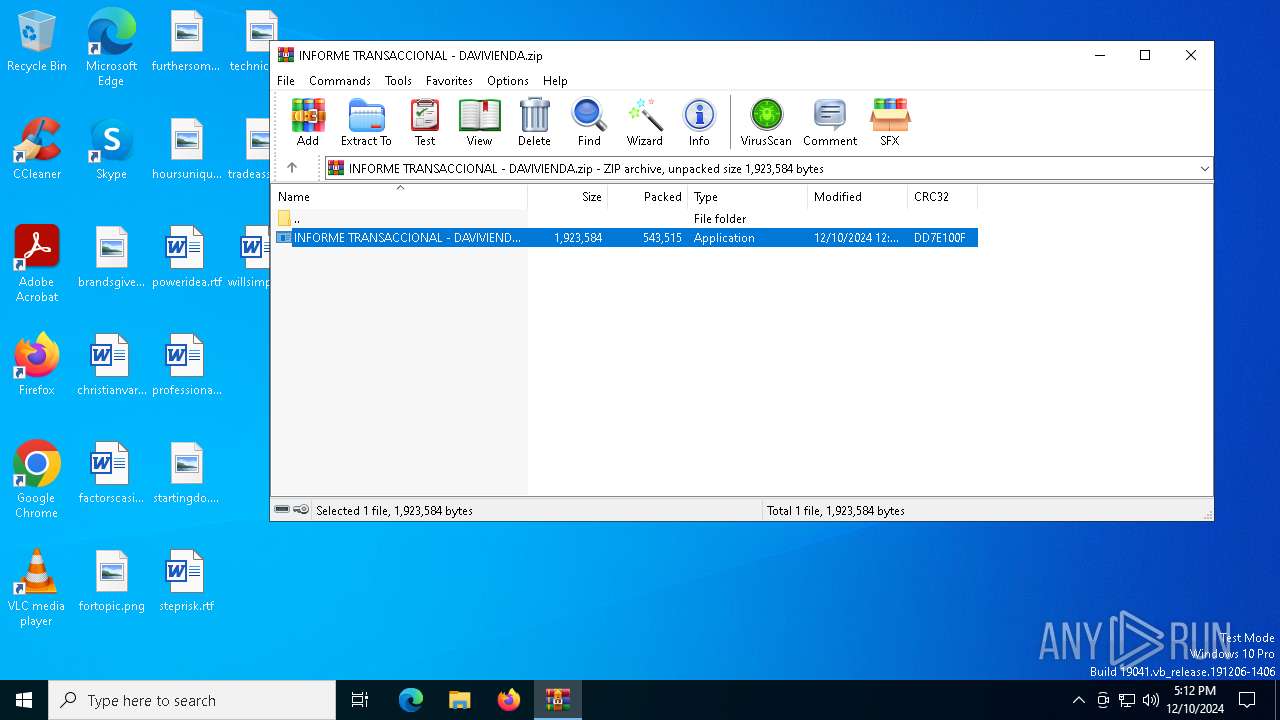The image size is (1280, 720).
Task: Sort by Type column header
Action: (x=748, y=197)
